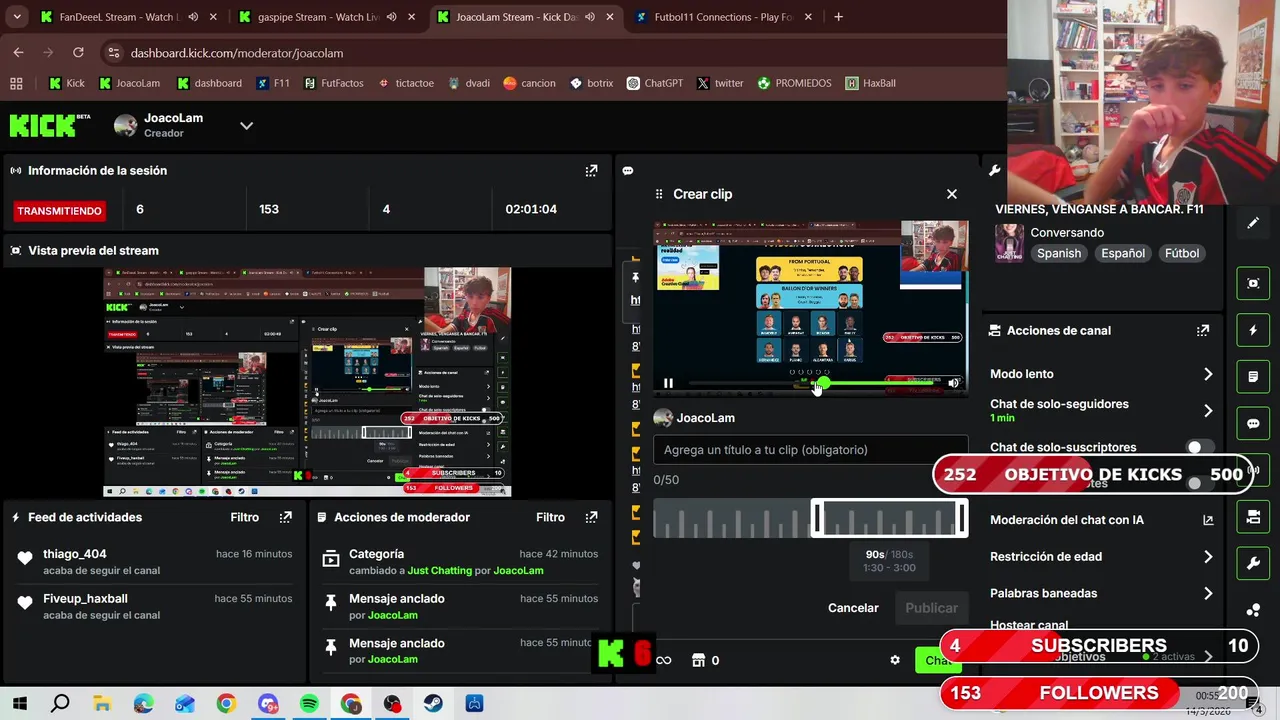Mute the gaspipe Stream tab audio

(x=391, y=17)
